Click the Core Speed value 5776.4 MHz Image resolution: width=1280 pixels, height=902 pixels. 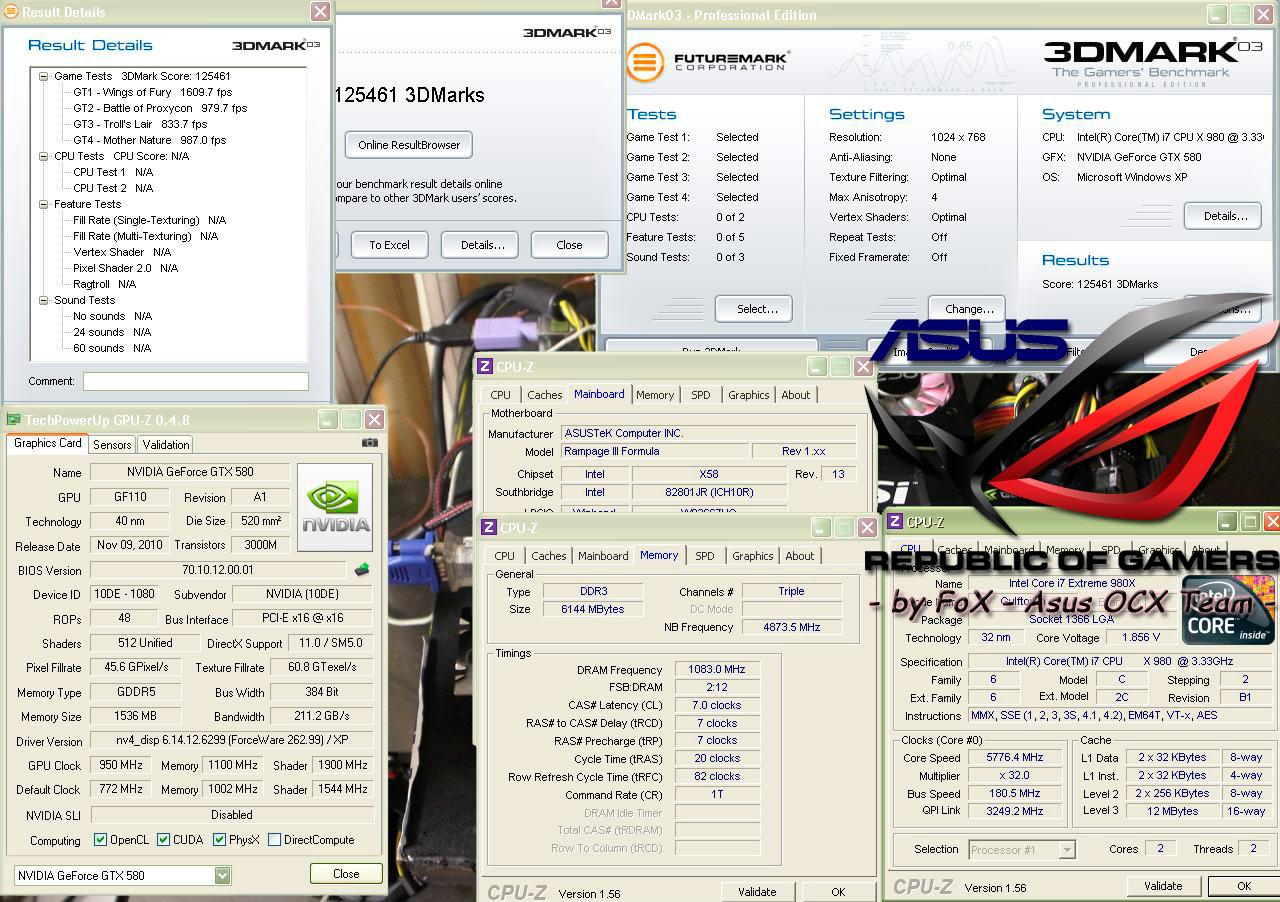1014,758
